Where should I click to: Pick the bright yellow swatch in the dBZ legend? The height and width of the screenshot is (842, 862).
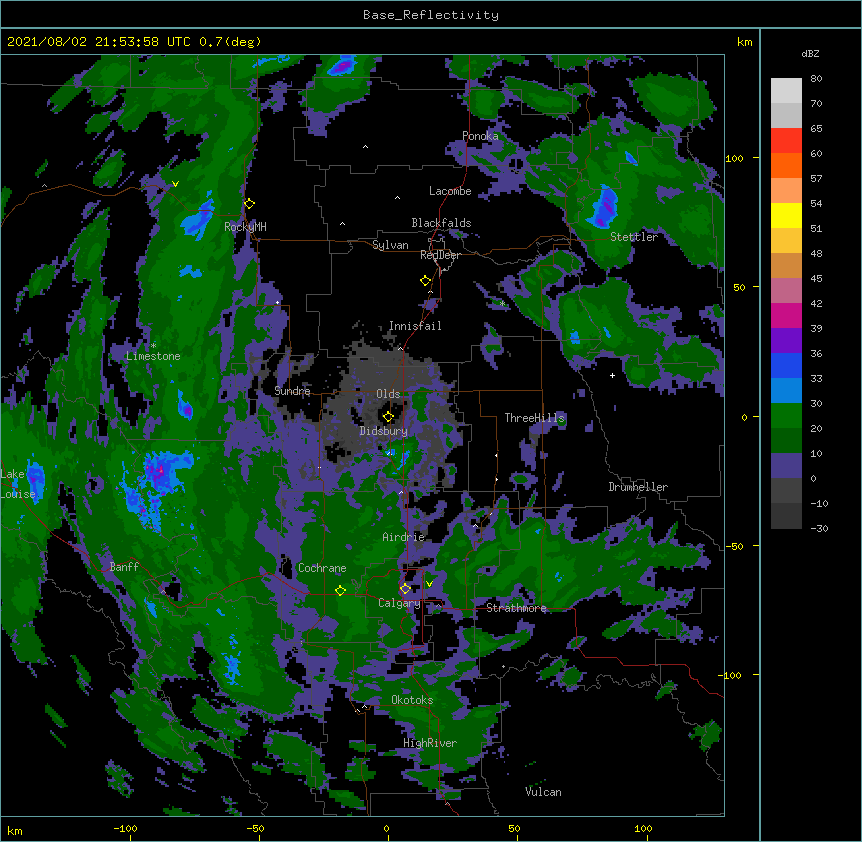point(786,215)
